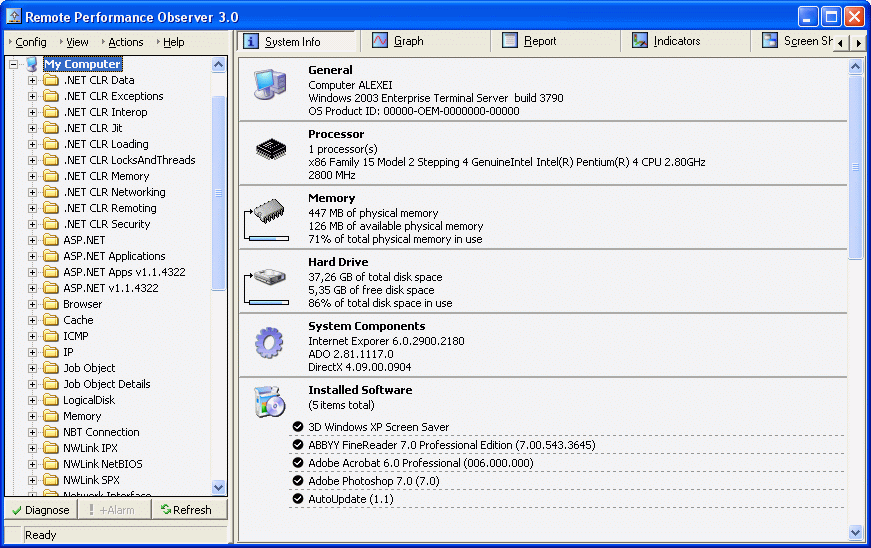
Task: Expand the Job Object Details node
Action: click(32, 384)
